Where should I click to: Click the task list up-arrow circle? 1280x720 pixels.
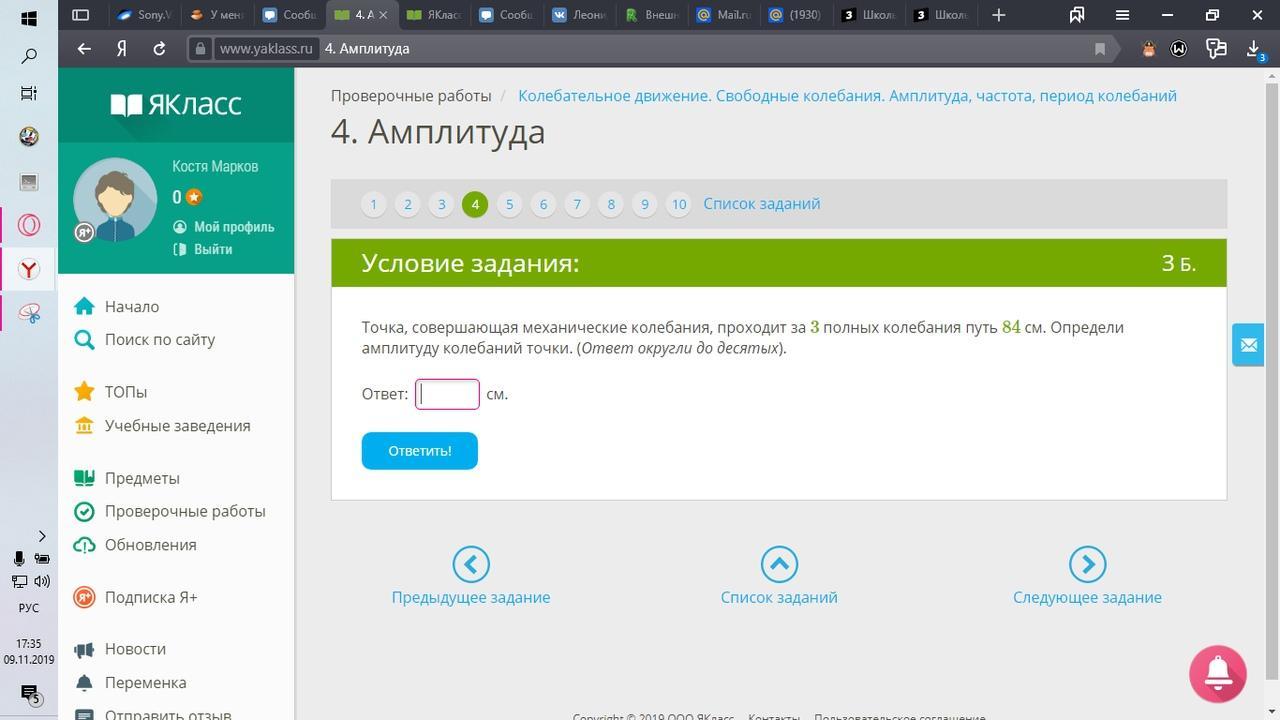click(x=779, y=564)
